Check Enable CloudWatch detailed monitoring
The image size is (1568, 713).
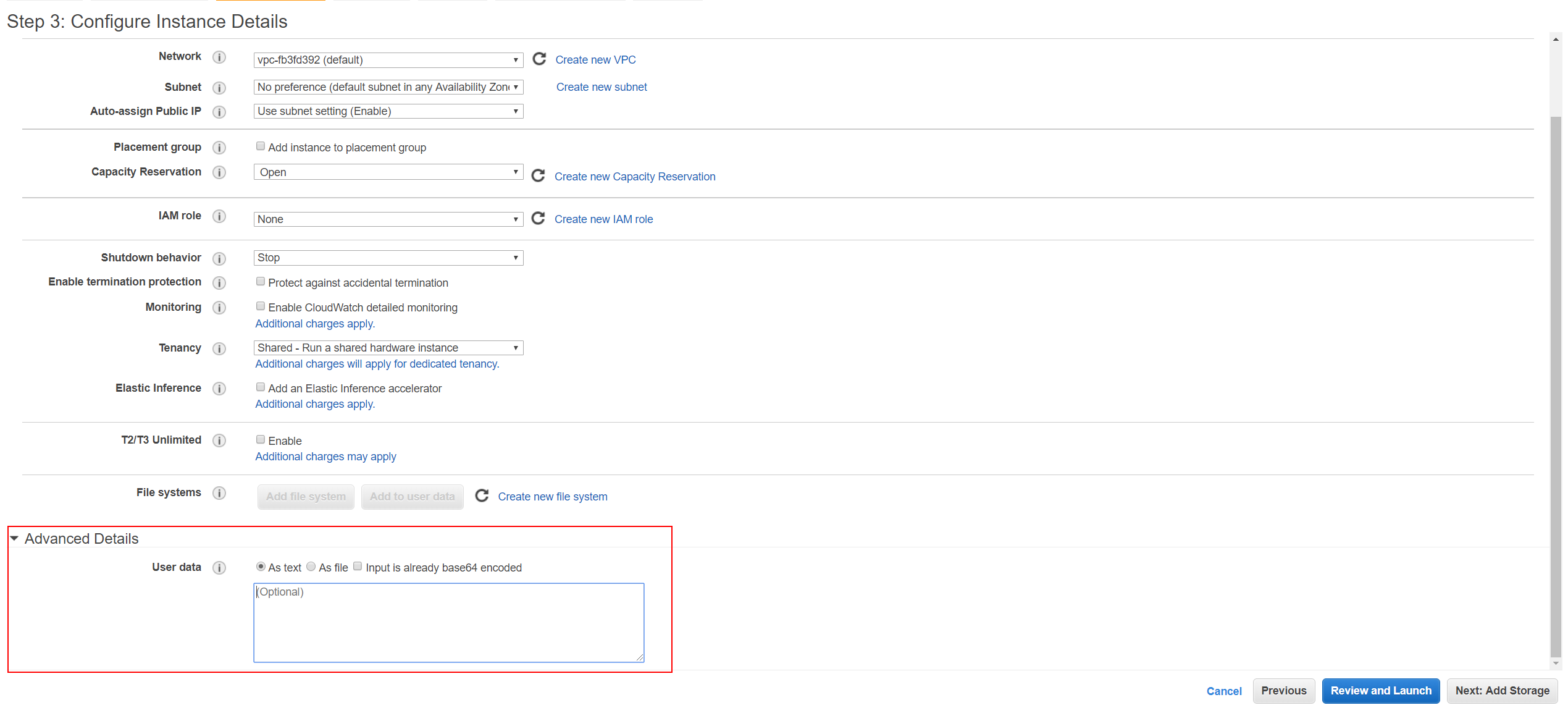click(261, 306)
